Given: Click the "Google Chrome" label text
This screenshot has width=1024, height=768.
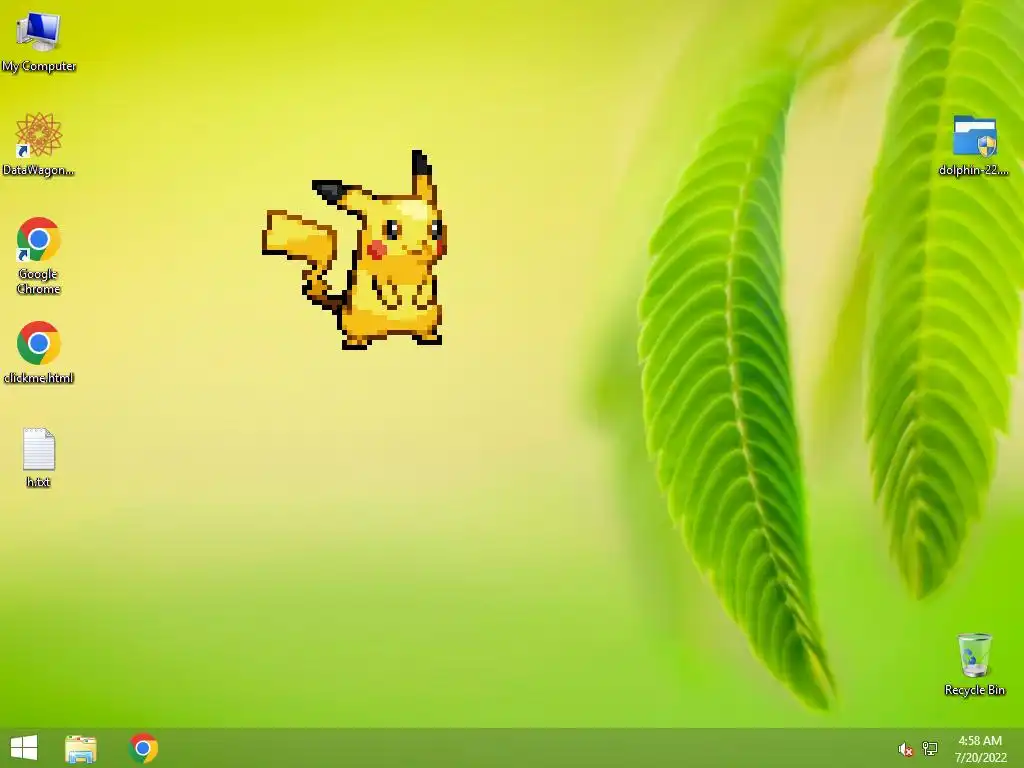Looking at the screenshot, I should [39, 281].
